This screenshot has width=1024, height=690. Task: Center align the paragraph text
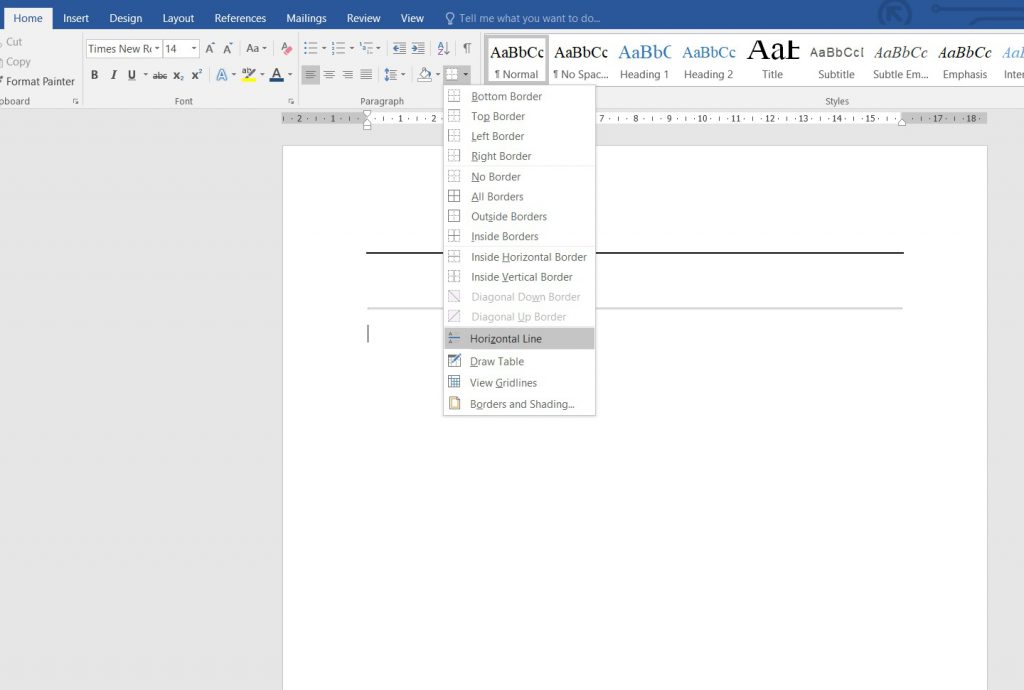pyautogui.click(x=330, y=75)
